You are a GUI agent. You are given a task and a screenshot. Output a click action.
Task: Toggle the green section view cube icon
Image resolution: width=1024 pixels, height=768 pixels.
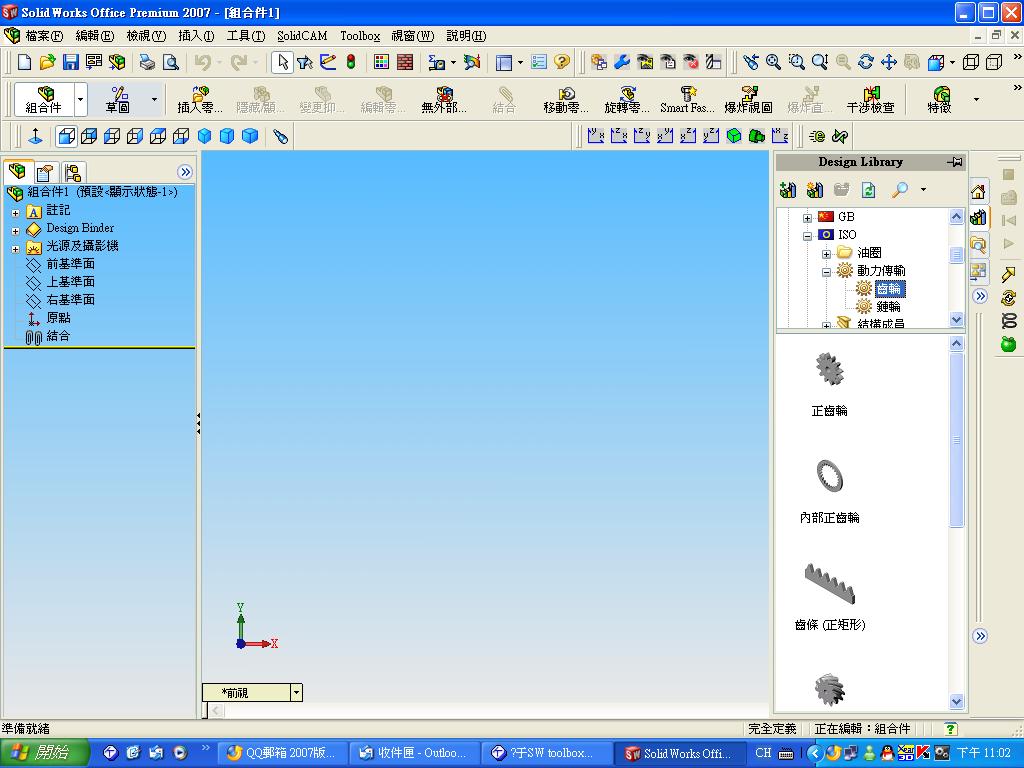tap(734, 136)
